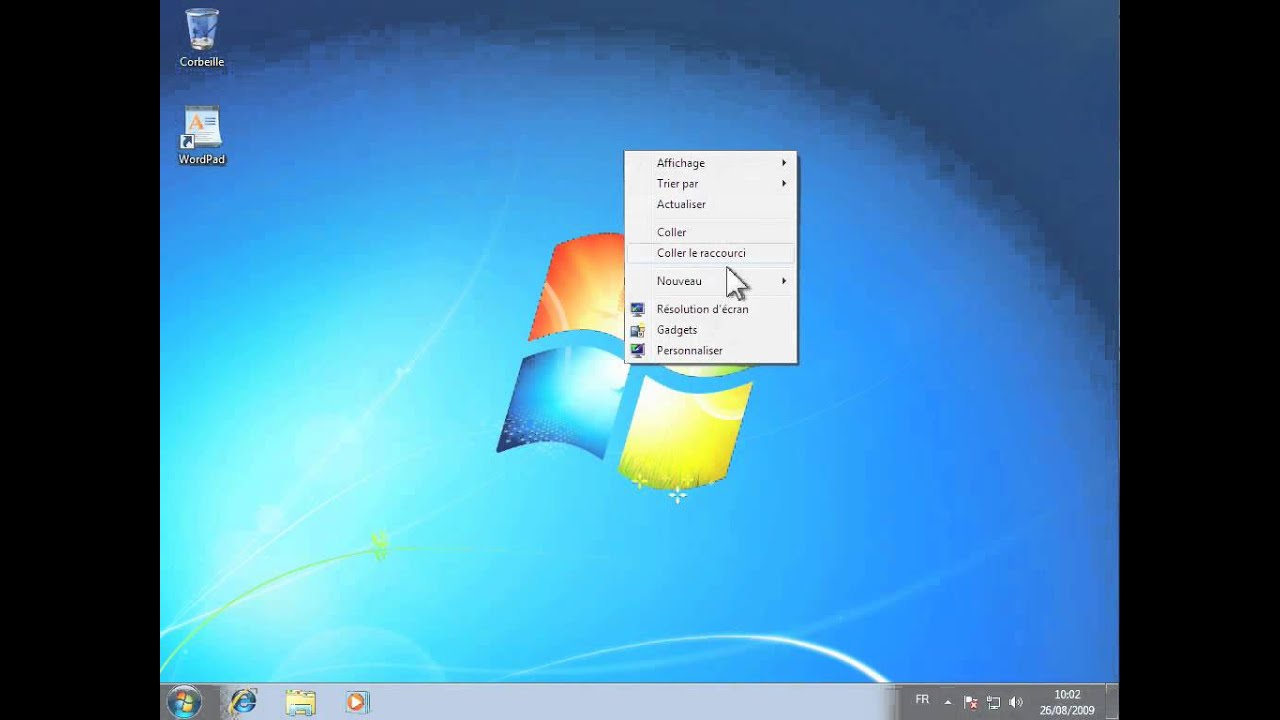Expand the Affichage submenu arrow
This screenshot has width=1280, height=720.
[784, 163]
